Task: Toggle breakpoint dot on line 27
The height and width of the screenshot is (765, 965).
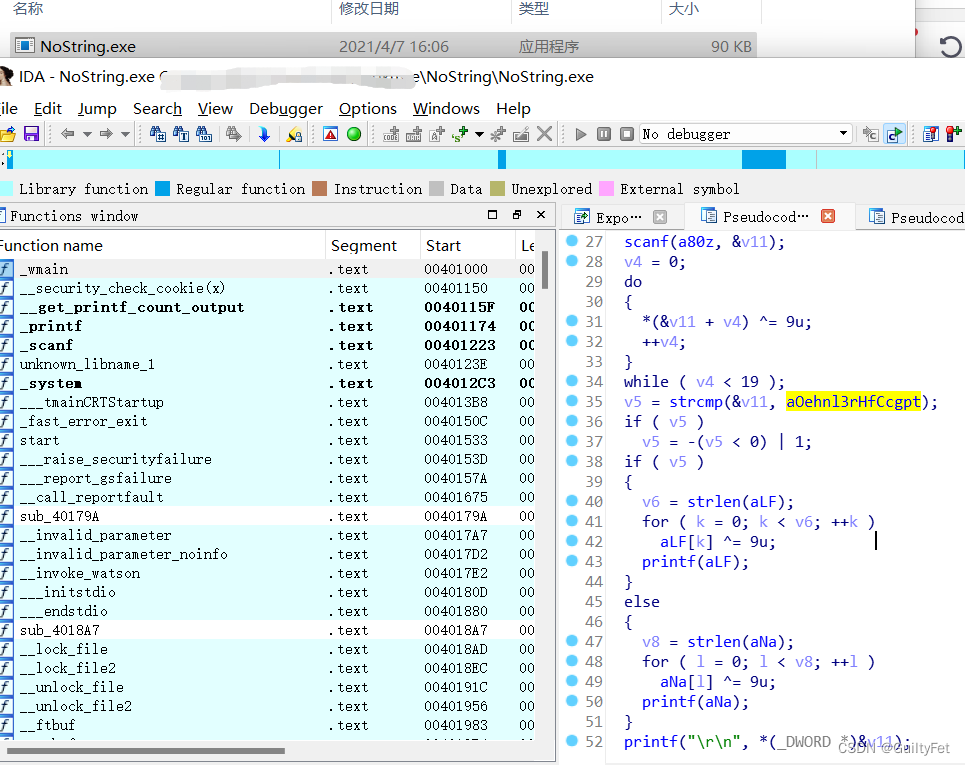Action: [572, 241]
